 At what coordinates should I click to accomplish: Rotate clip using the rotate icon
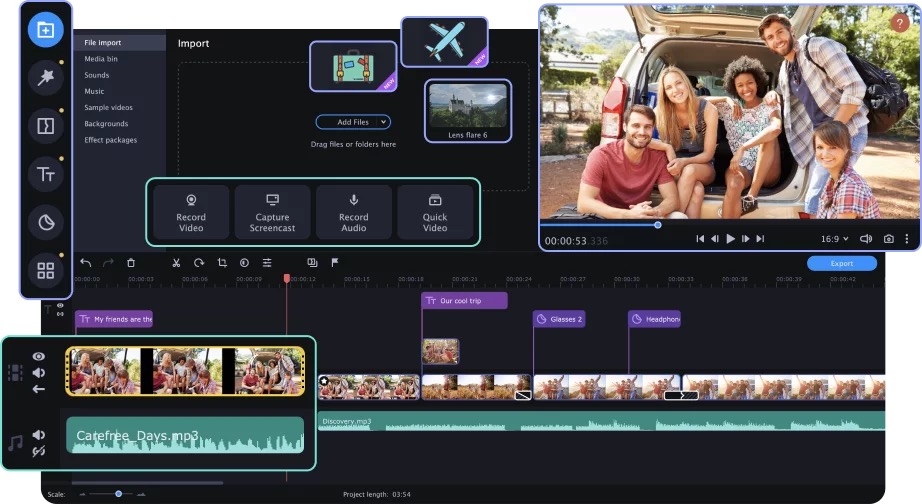(199, 263)
